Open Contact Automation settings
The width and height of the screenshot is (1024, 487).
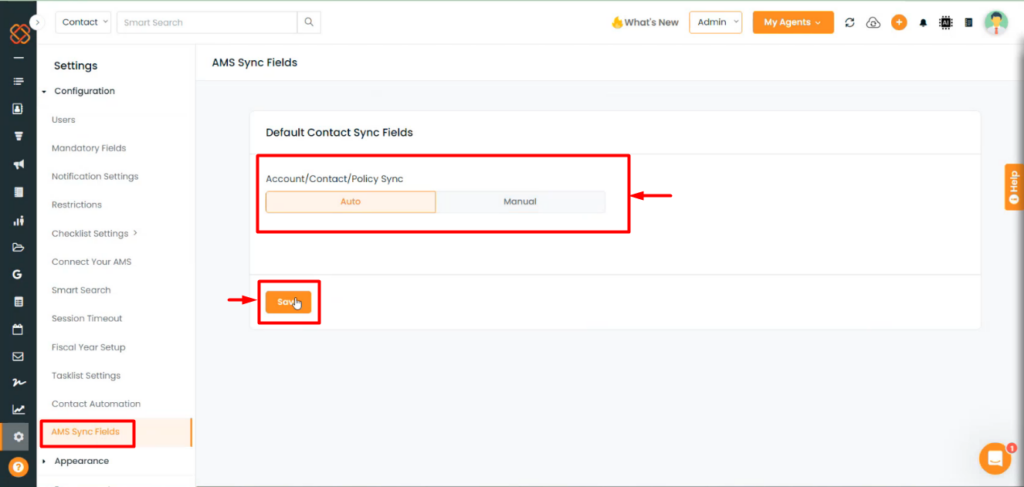click(96, 404)
